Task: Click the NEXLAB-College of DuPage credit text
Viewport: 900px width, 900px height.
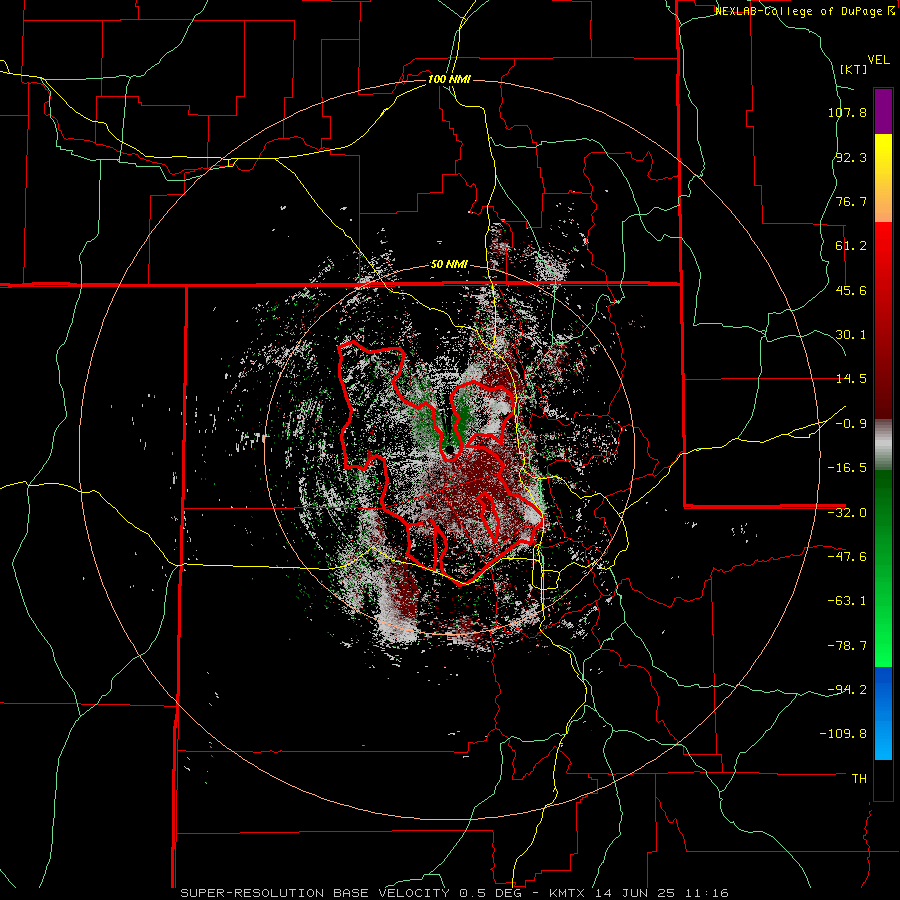Action: tap(804, 11)
